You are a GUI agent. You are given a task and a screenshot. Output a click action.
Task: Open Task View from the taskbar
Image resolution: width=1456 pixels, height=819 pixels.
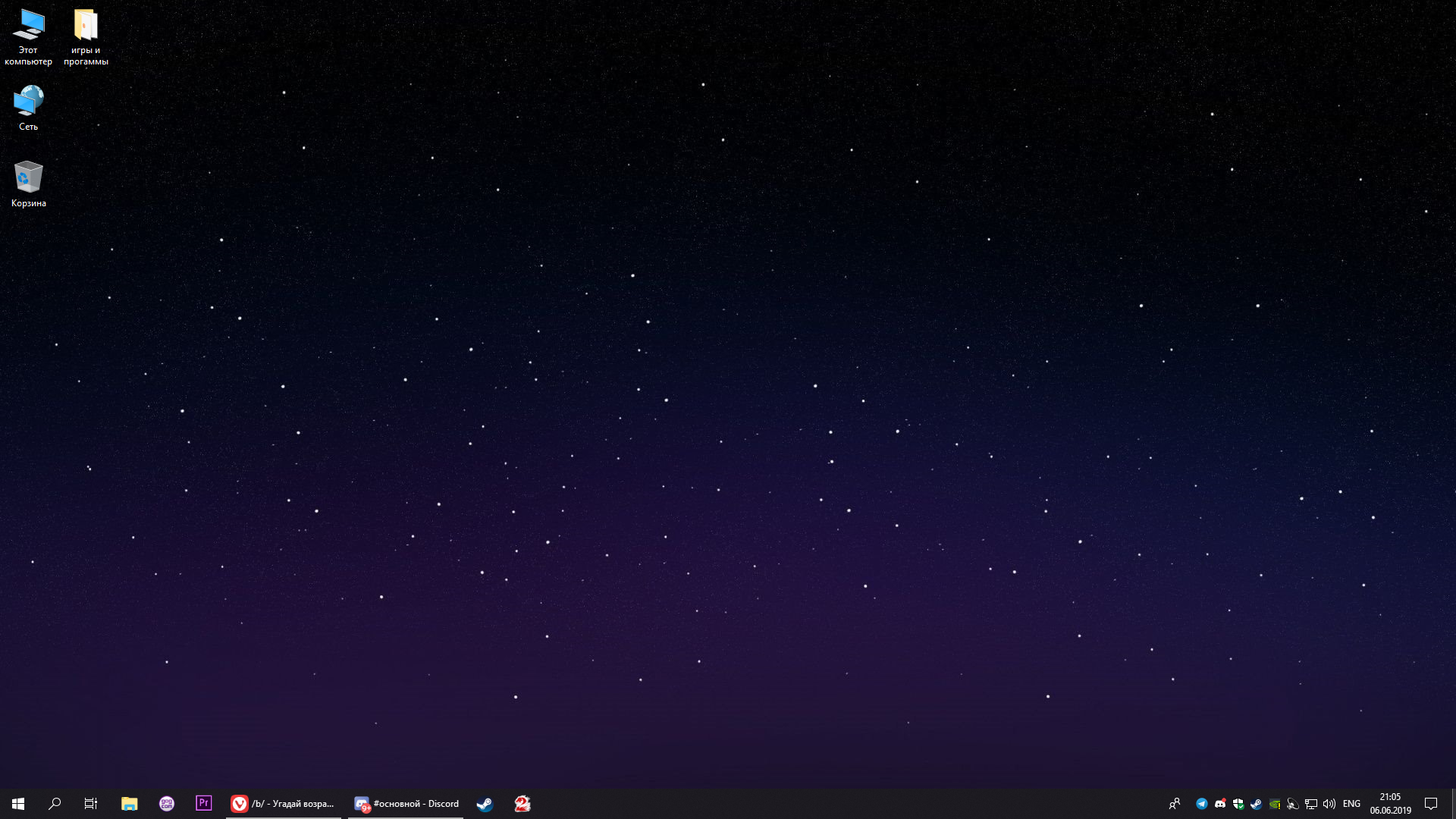(x=91, y=804)
